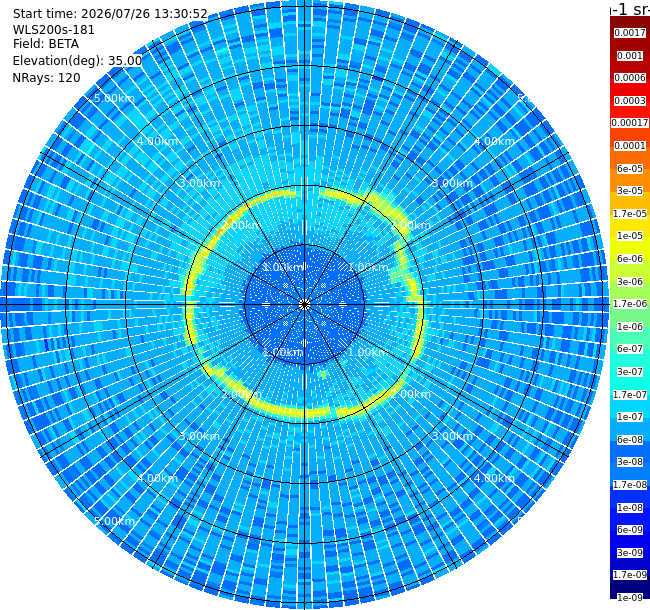This screenshot has width=650, height=610.
Task: Click the upper-left 5.00km range label
Action: (114, 98)
